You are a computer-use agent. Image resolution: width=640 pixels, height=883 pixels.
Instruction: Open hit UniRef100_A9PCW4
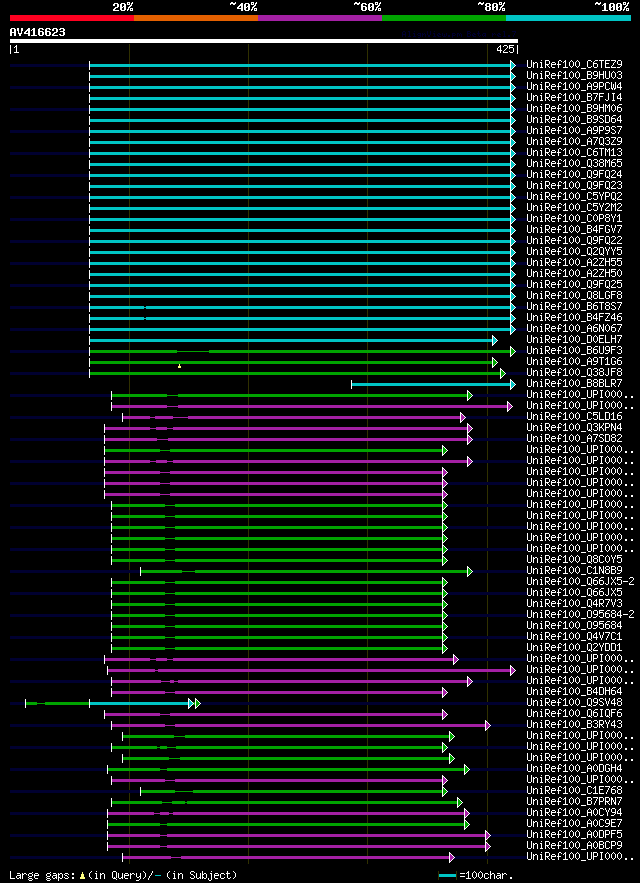(x=574, y=86)
